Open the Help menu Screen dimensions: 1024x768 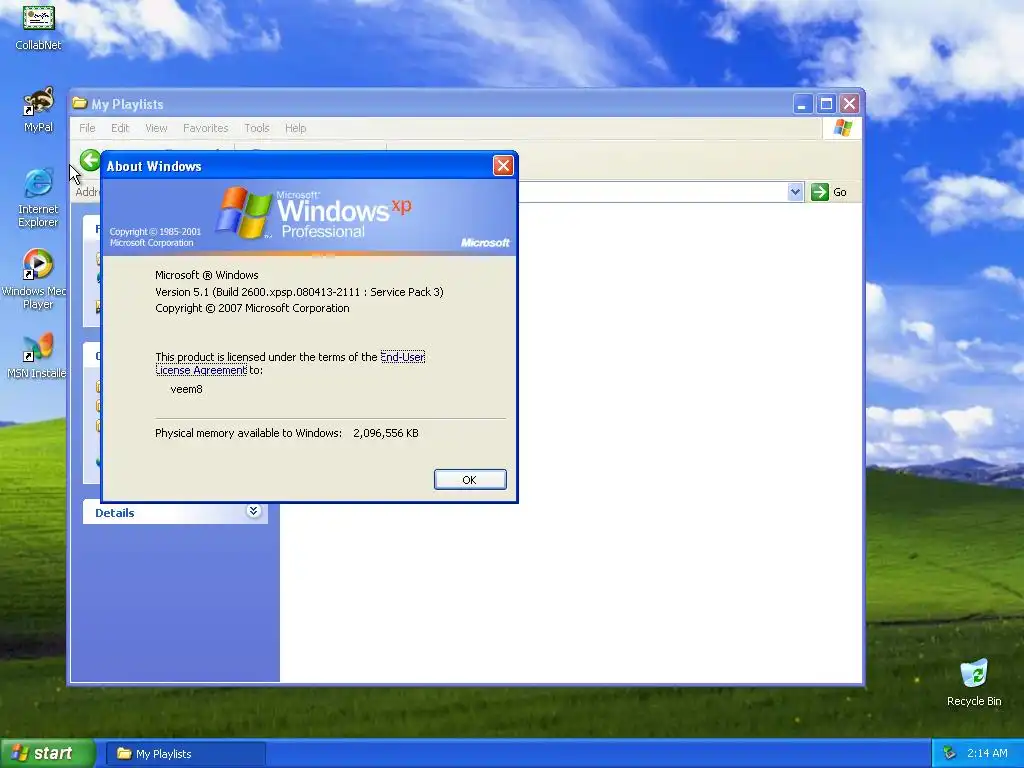(x=295, y=128)
